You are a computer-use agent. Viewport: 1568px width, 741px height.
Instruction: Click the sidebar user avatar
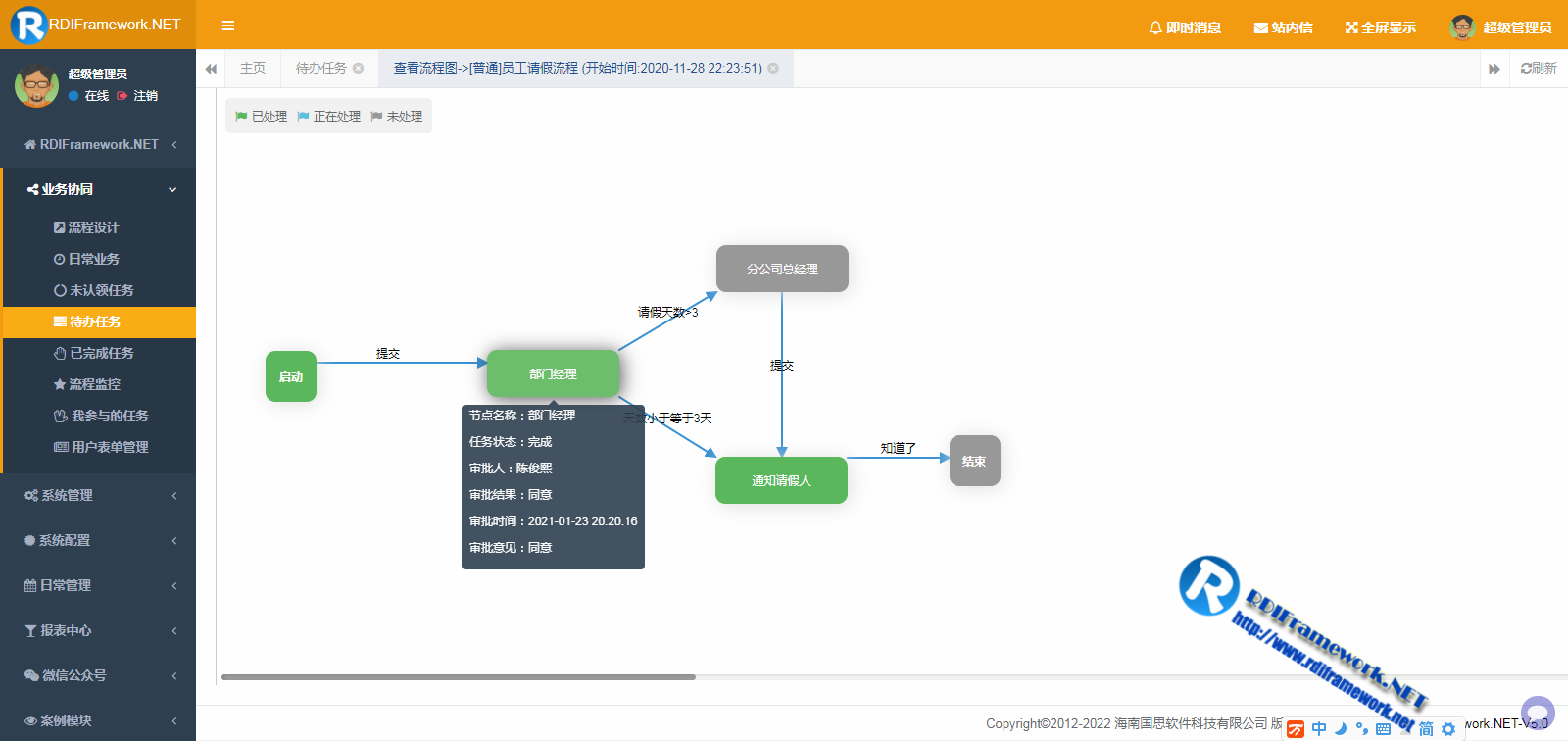coord(36,85)
